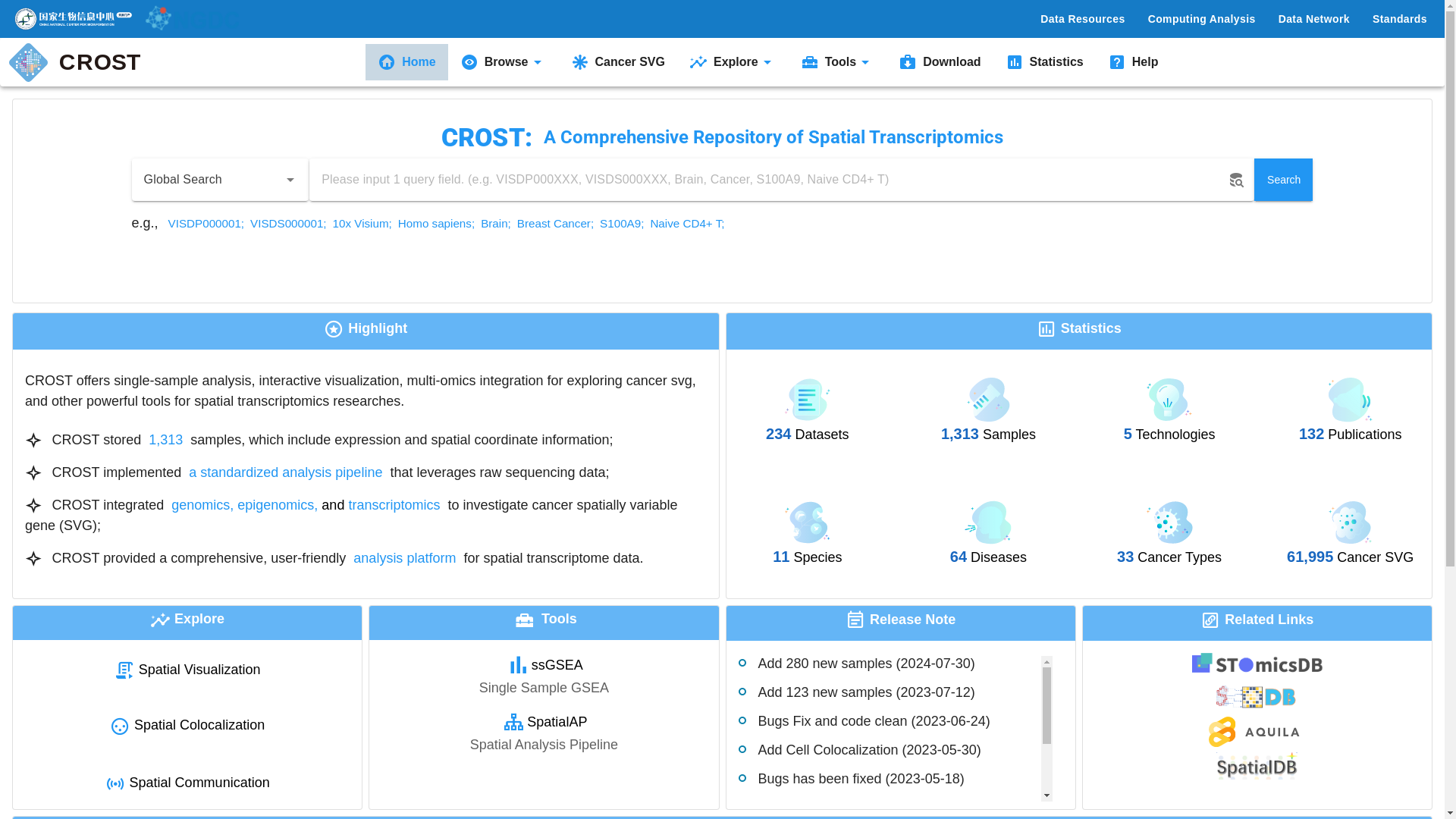Click the VISDP000001 example link
This screenshot has height=819, width=1456.
point(206,224)
